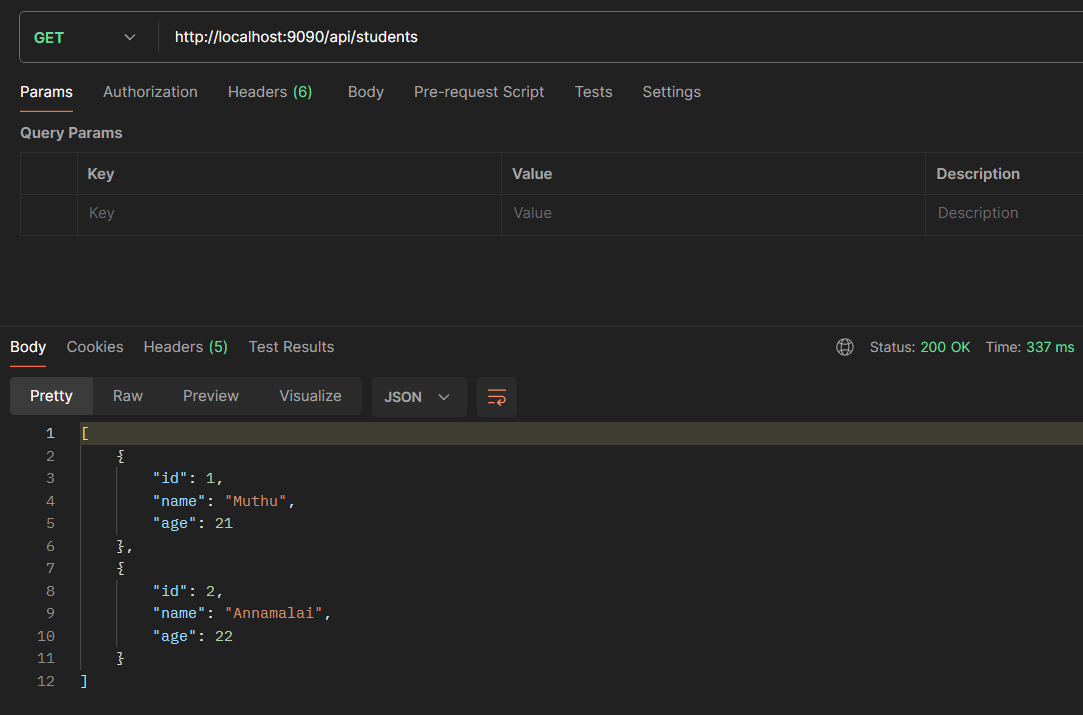
Task: Open the request Headers (6) tab
Action: click(270, 92)
